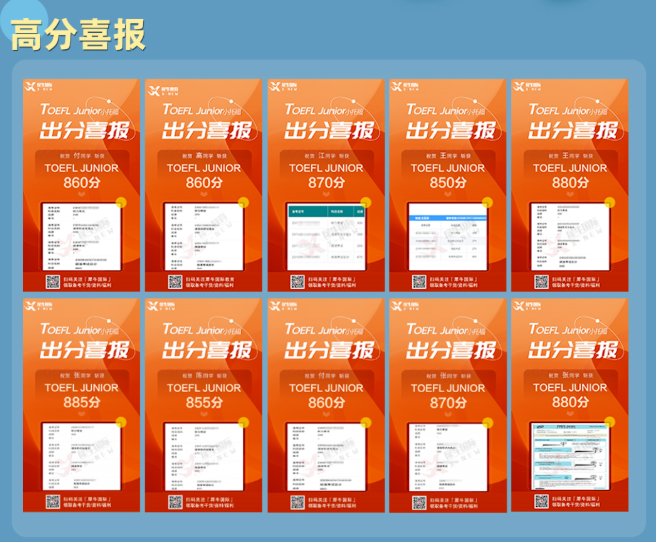Viewport: 656px width, 542px height.
Task: Click the logo atop the 855分 poster
Action: point(161,306)
